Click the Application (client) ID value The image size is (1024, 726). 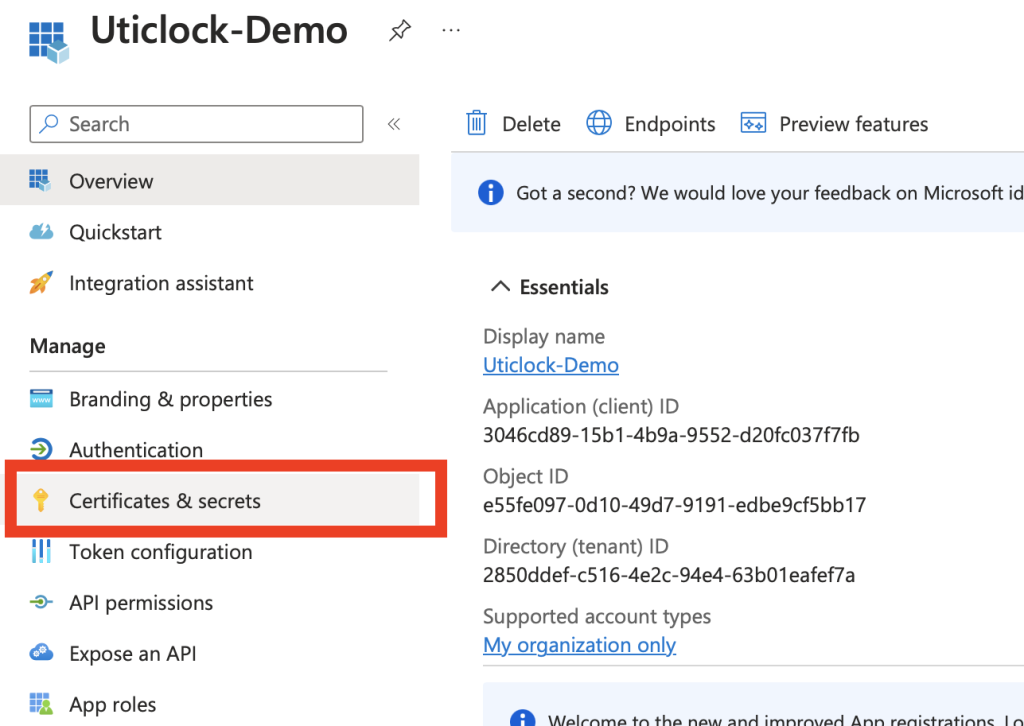coord(671,435)
